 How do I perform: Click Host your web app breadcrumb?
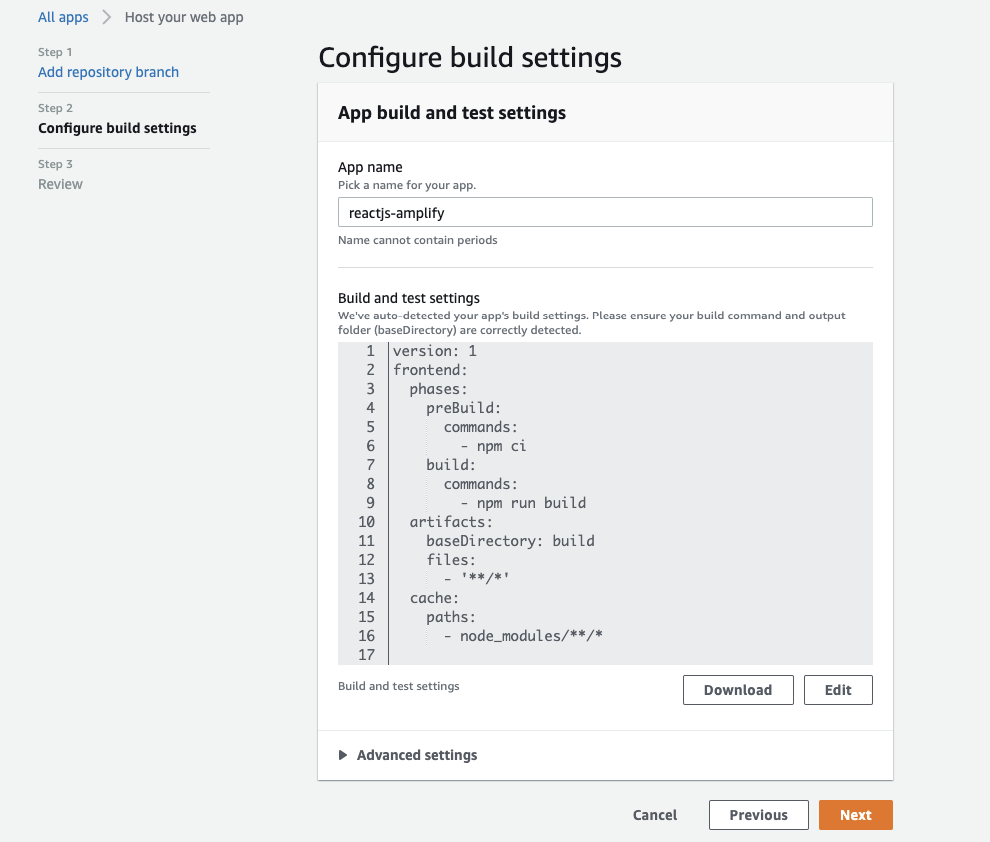tap(184, 17)
